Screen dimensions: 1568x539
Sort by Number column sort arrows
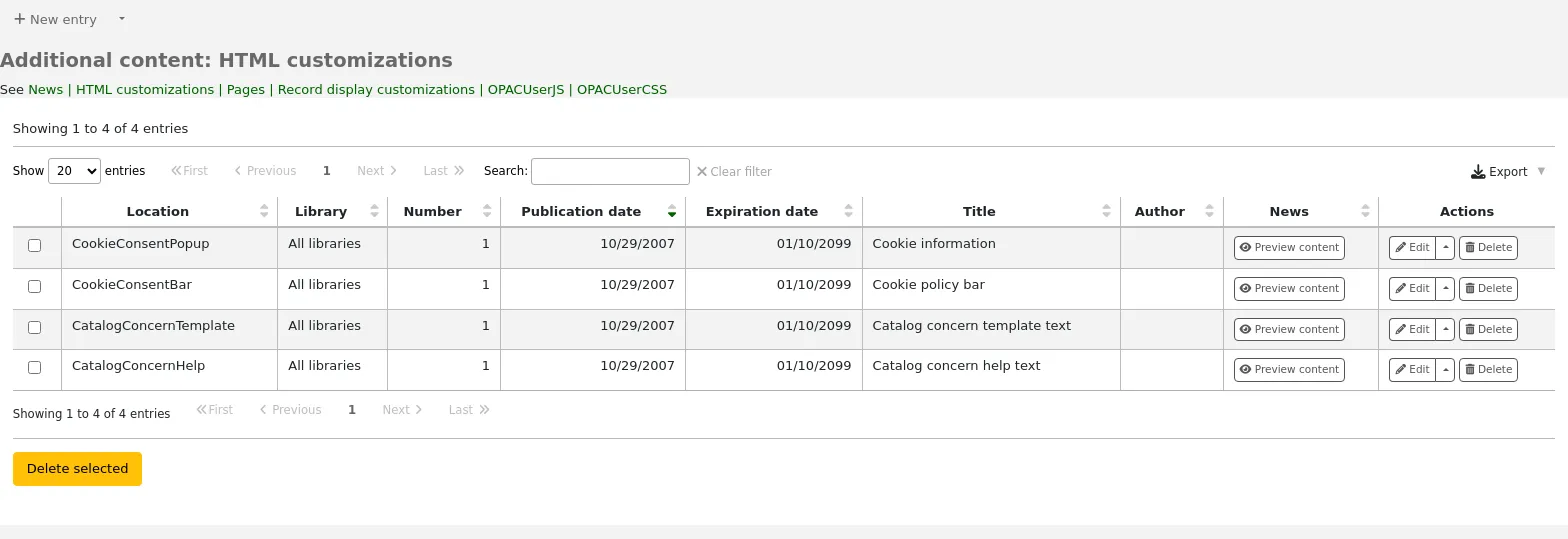(x=487, y=211)
